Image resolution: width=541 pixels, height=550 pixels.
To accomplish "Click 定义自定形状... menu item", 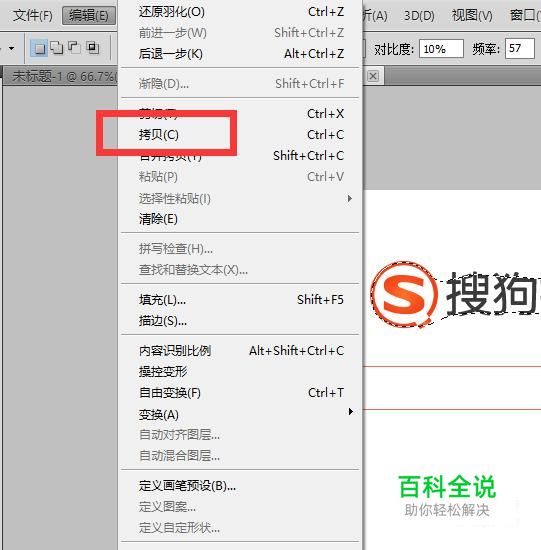I will click(240, 528).
